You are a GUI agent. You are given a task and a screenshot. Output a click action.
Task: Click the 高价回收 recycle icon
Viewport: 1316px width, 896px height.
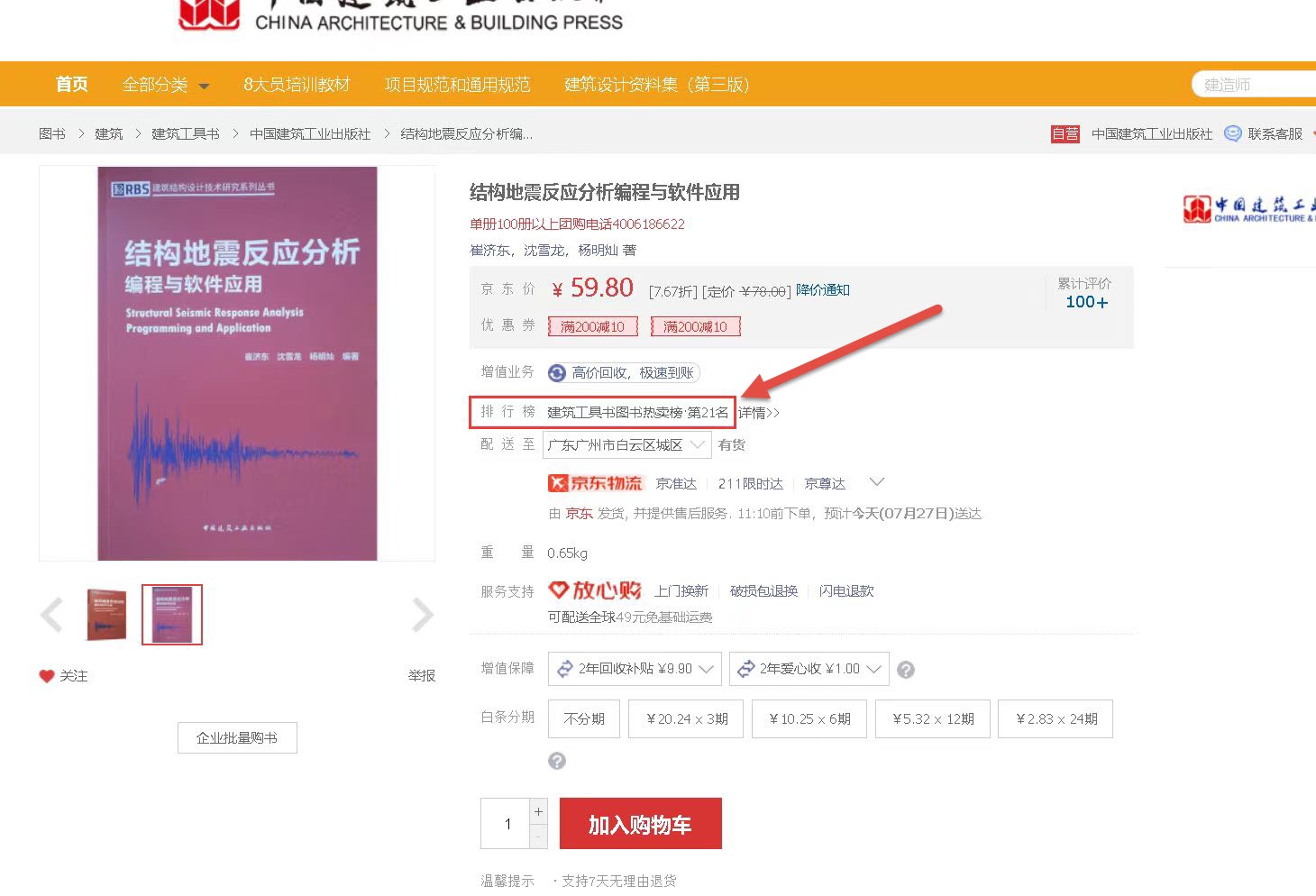[557, 372]
